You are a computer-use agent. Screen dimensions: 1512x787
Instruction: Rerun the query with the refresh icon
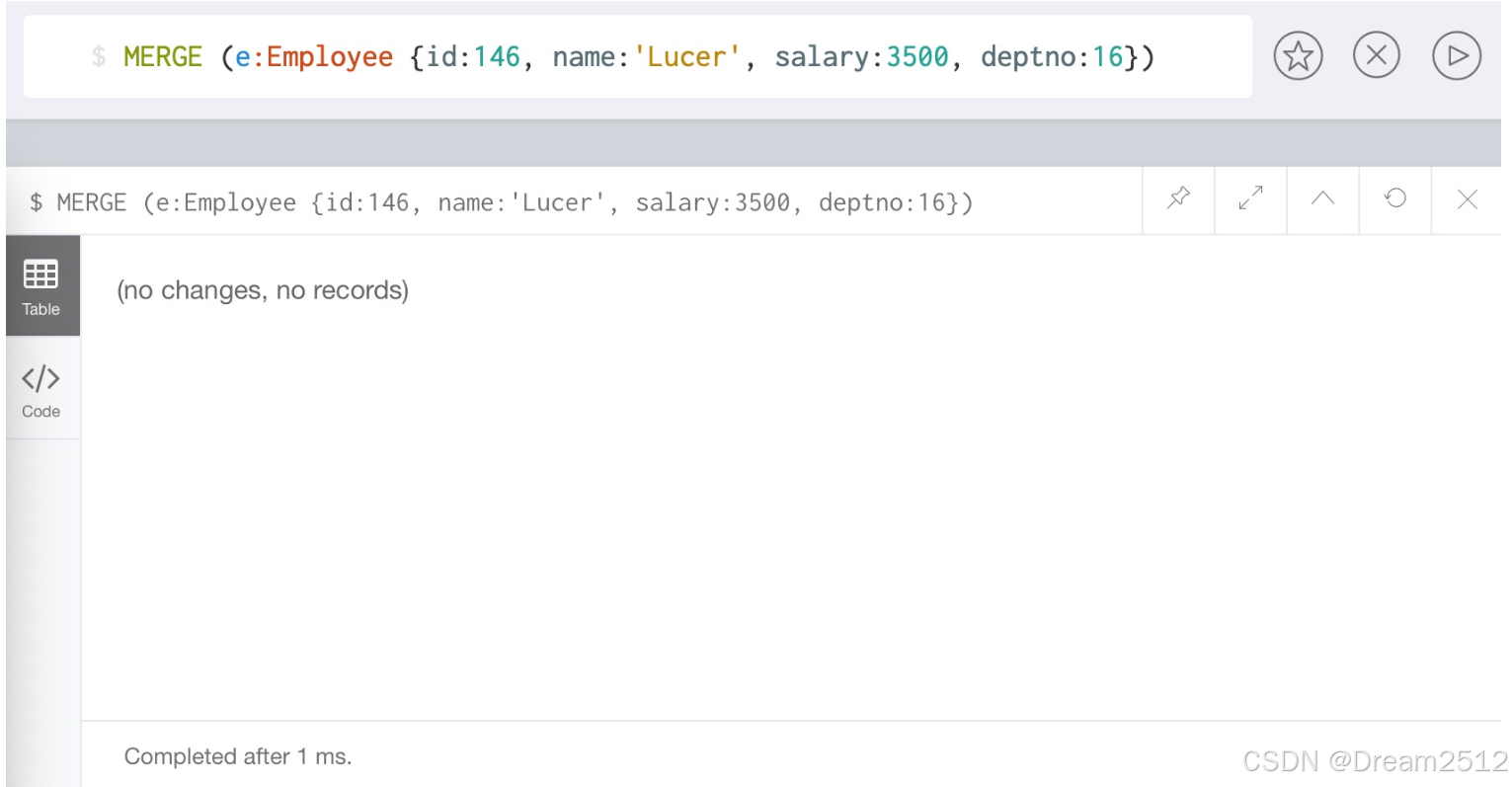1394,199
